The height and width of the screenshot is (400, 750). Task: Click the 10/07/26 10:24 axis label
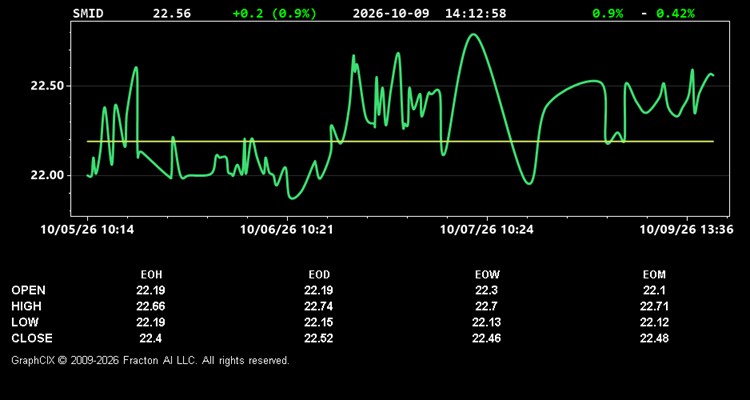pyautogui.click(x=486, y=230)
